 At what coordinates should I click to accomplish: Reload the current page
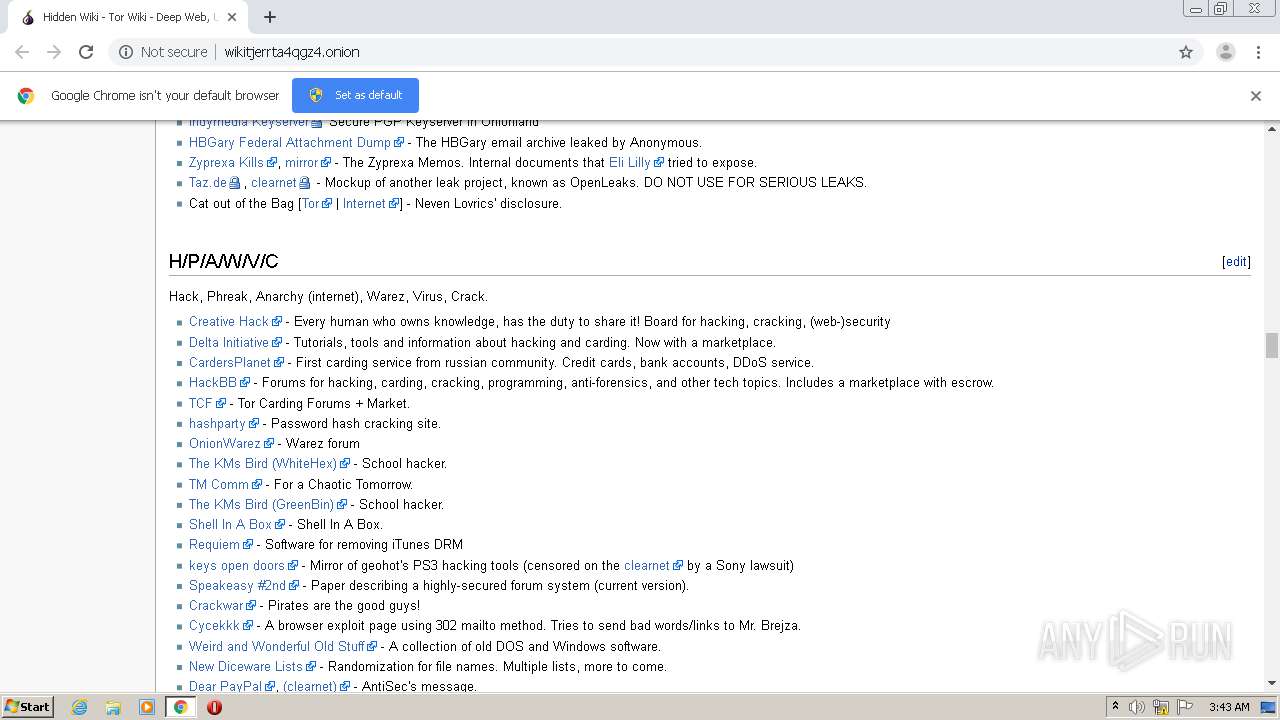(86, 52)
